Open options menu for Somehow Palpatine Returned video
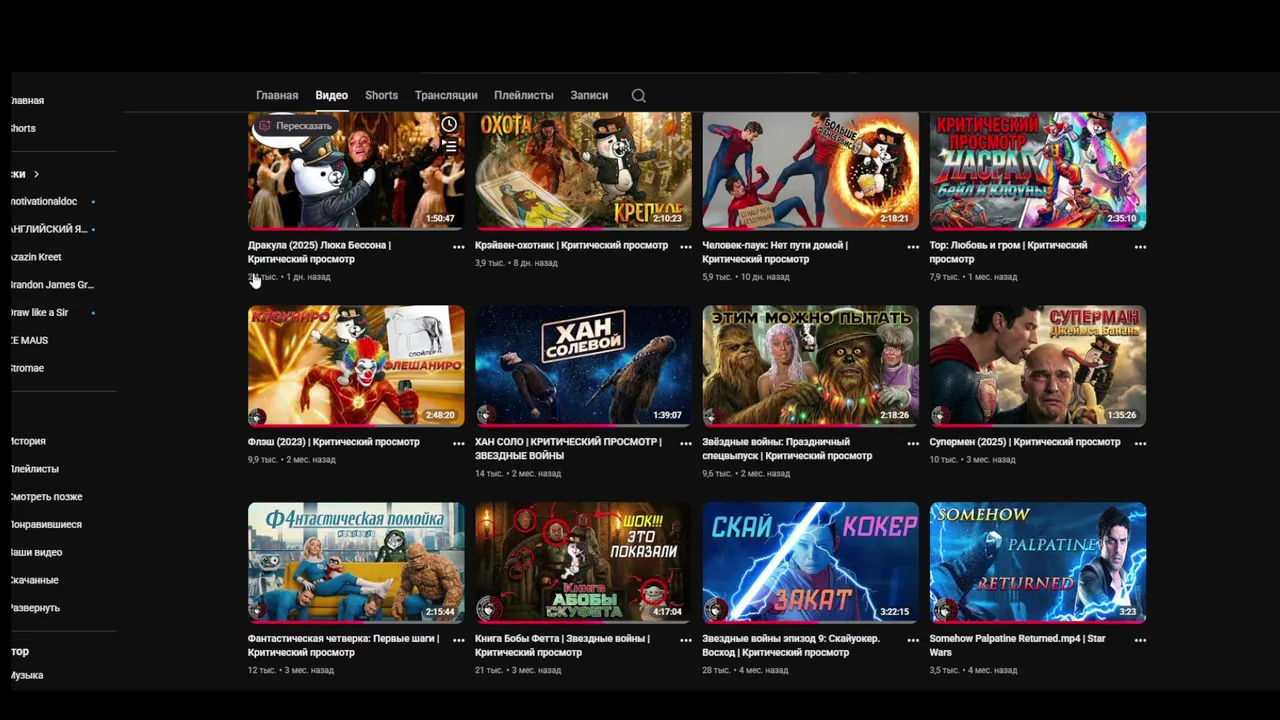 tap(1140, 640)
